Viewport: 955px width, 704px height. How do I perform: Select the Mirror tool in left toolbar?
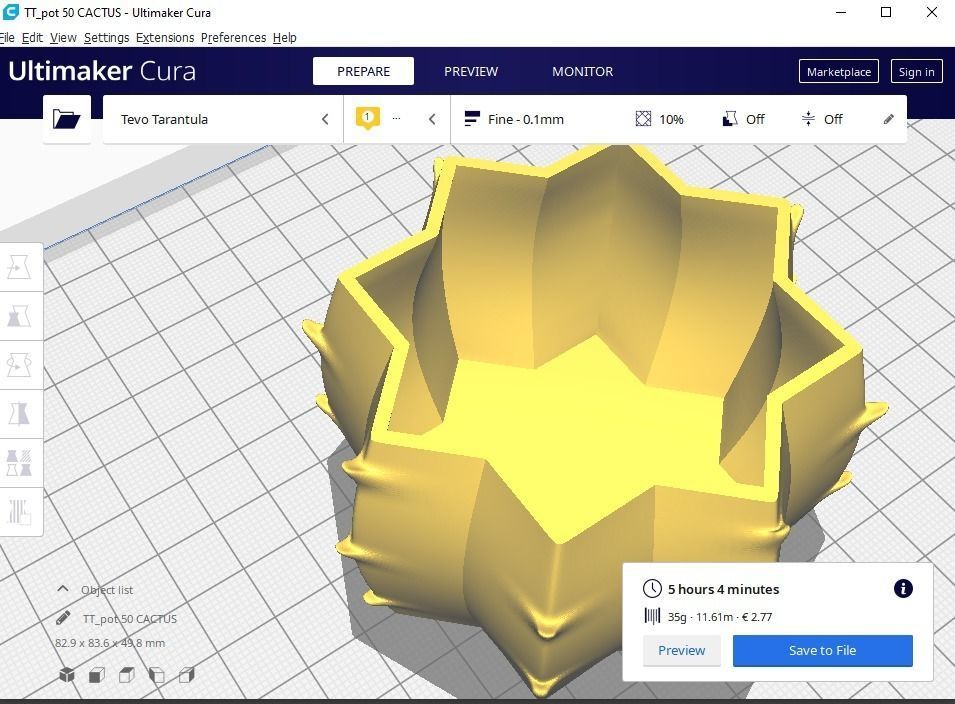[x=19, y=414]
